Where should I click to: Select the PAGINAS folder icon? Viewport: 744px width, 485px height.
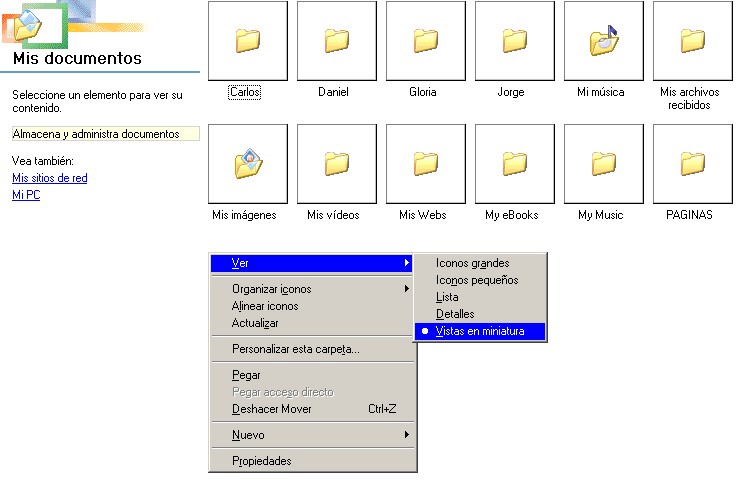[x=693, y=164]
